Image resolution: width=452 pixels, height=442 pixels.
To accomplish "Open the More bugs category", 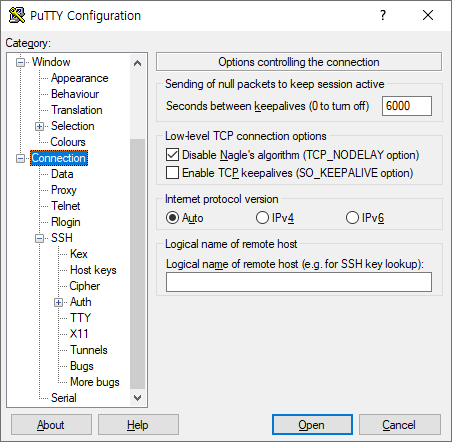I will tap(95, 382).
